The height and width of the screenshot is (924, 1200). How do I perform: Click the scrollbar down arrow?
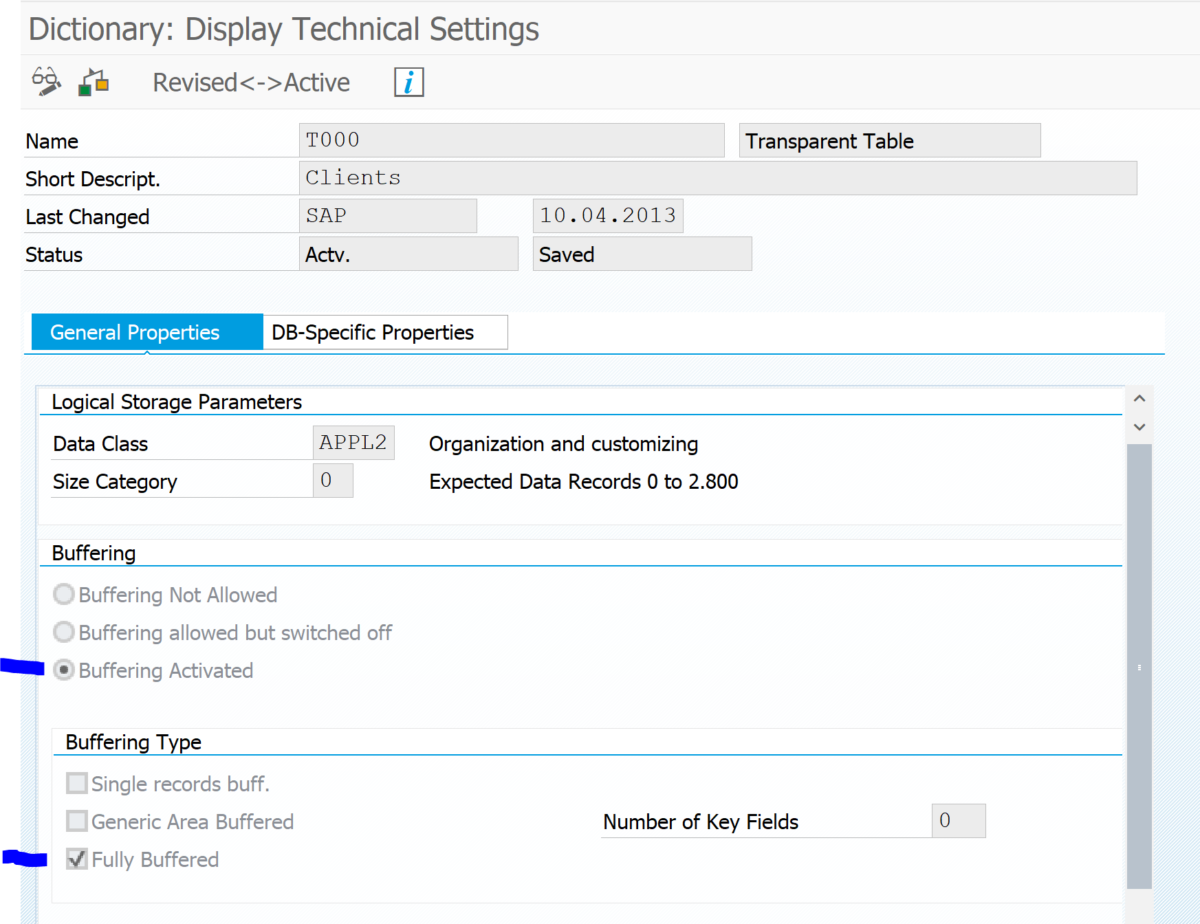(1140, 426)
